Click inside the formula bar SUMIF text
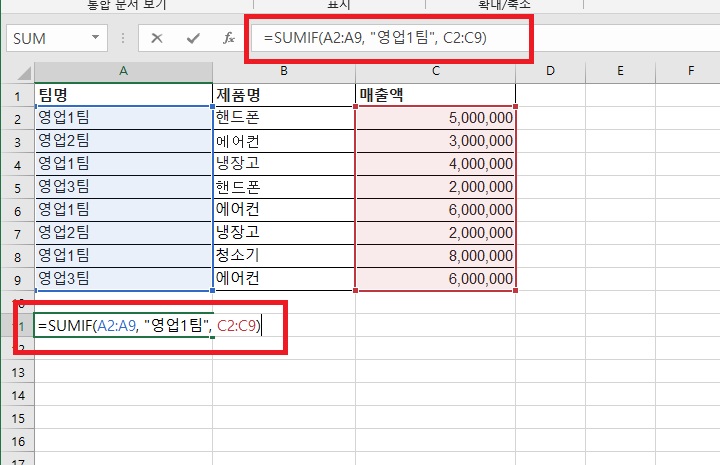 click(375, 38)
